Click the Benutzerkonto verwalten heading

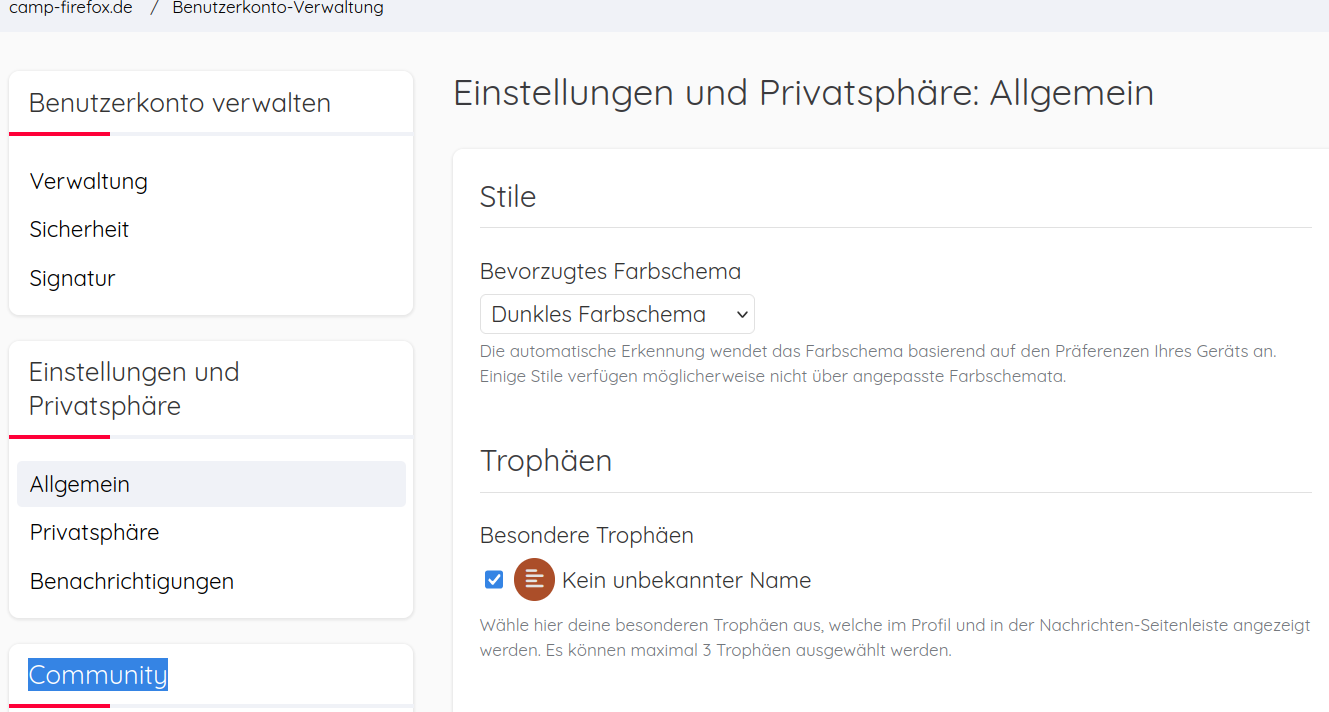point(180,103)
